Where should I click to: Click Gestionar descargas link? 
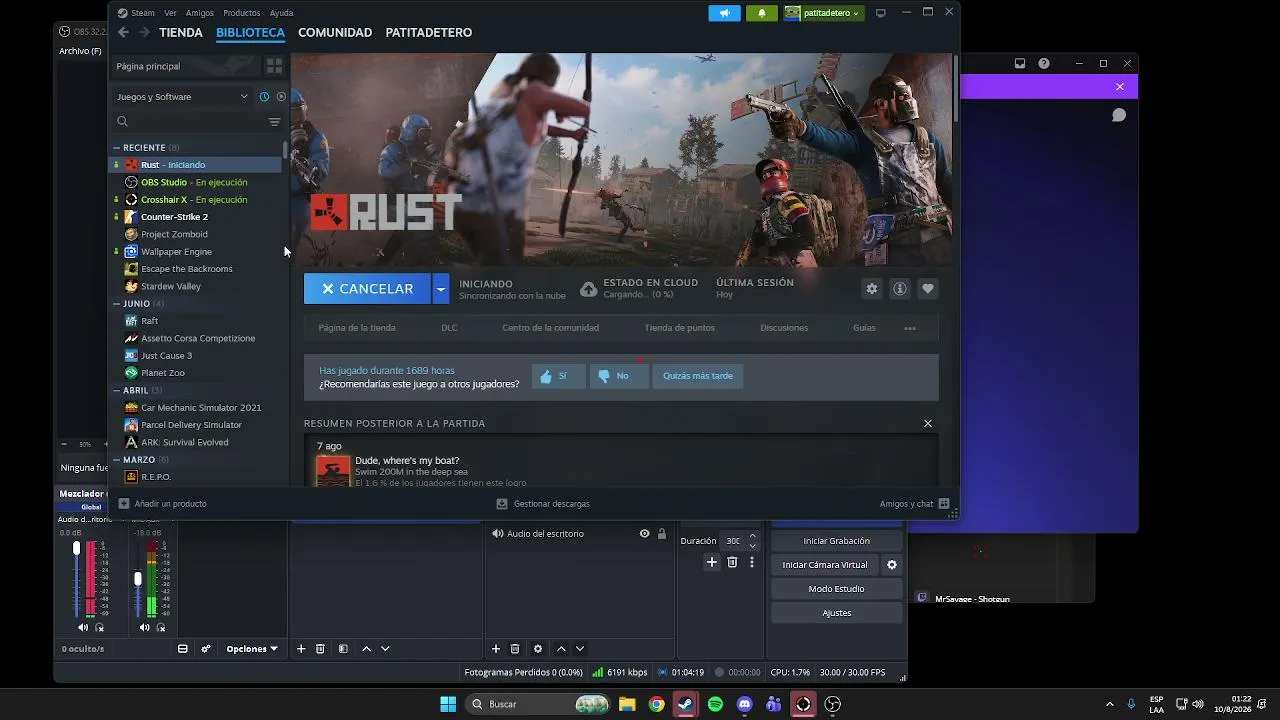click(543, 504)
